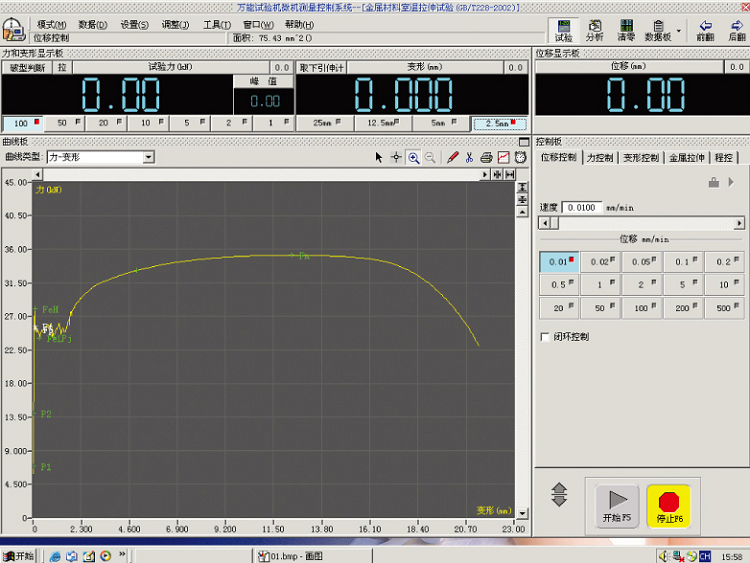Click the chart horizontal scroll left arrow
This screenshot has height=563, width=750.
click(x=38, y=175)
